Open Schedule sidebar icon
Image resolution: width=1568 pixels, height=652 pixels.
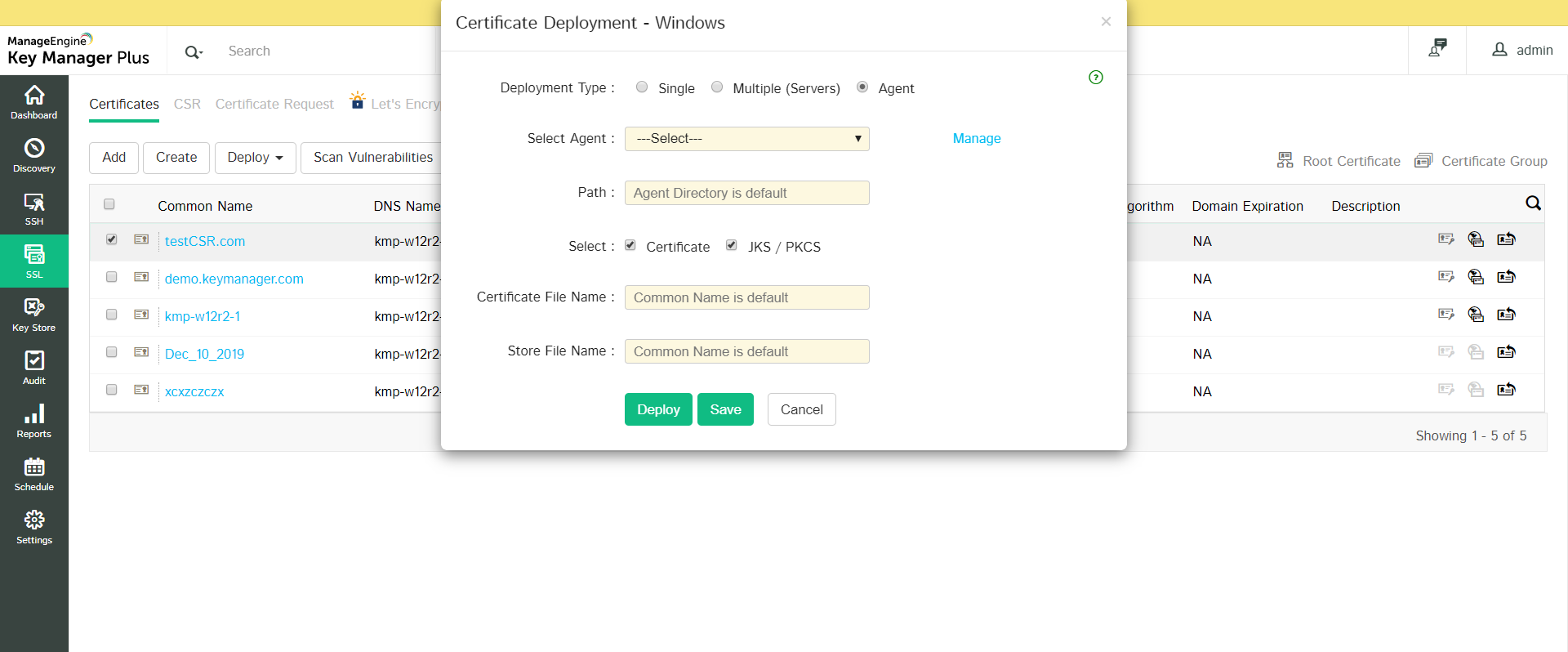point(34,474)
